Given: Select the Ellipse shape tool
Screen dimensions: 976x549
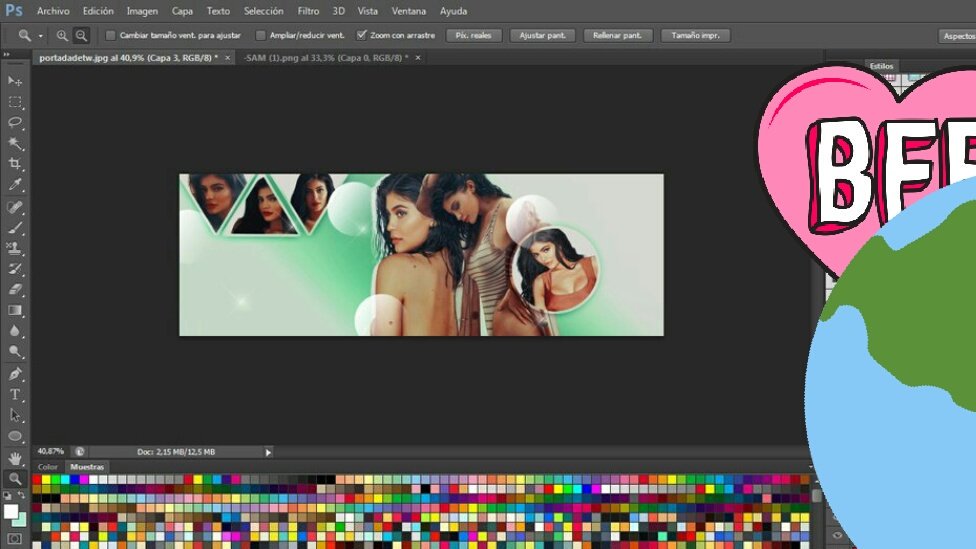Looking at the screenshot, I should point(15,436).
